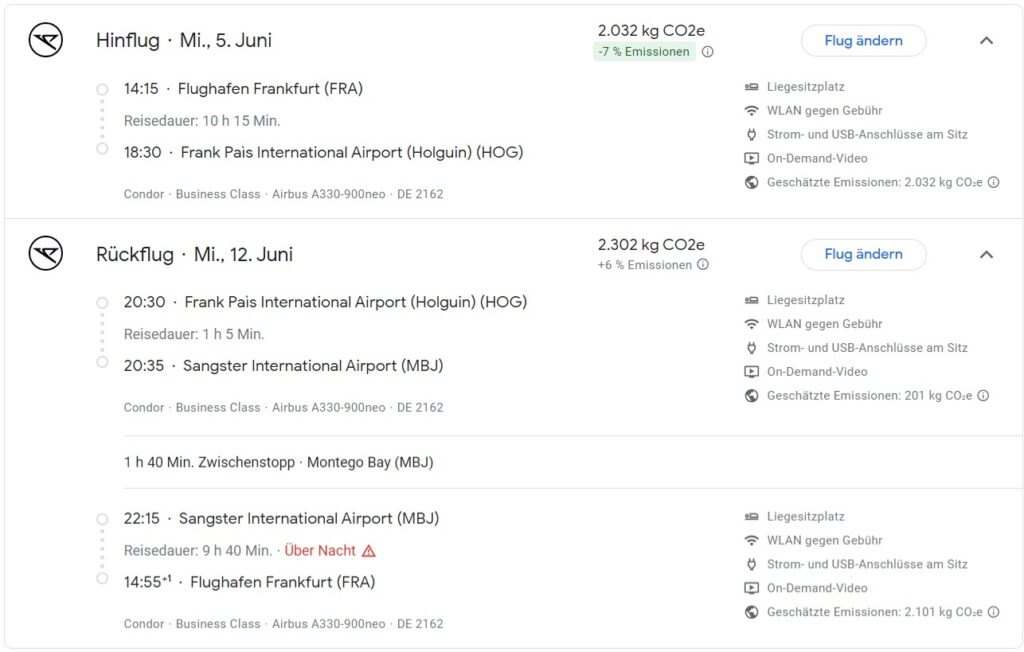Click the Condor logo beside Hinflug

tap(46, 40)
